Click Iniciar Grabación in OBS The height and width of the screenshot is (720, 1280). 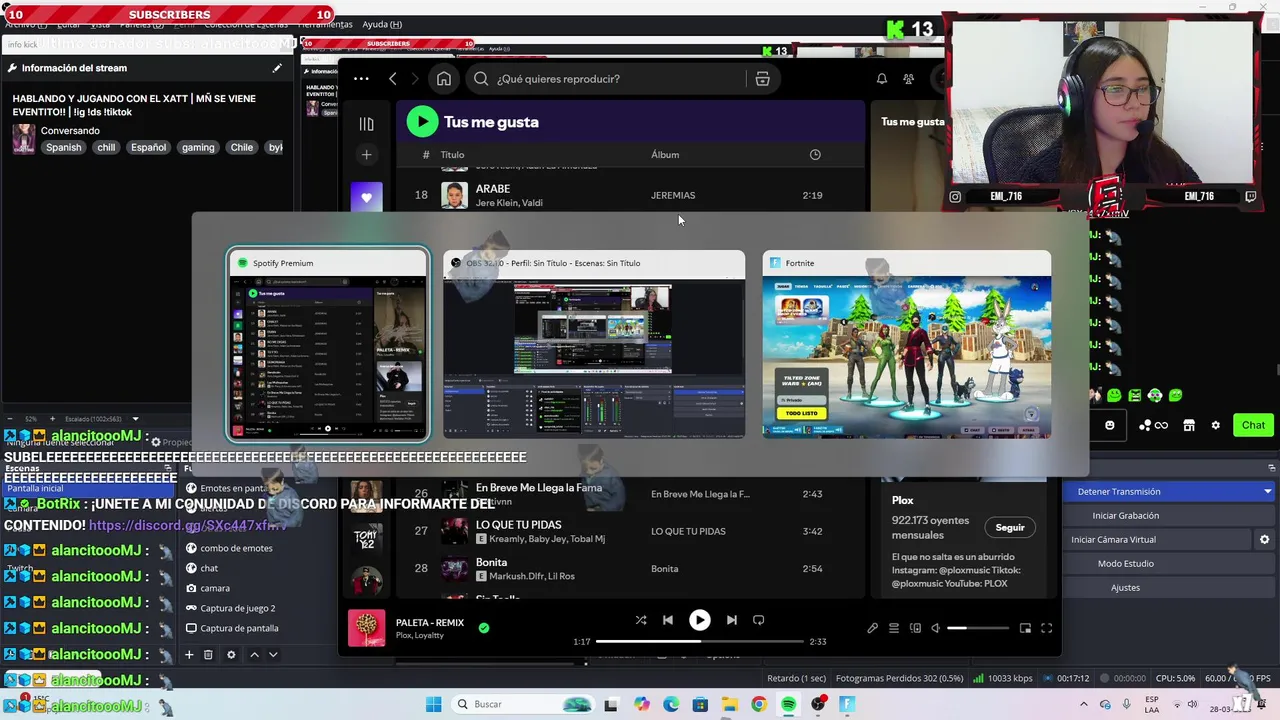1125,515
